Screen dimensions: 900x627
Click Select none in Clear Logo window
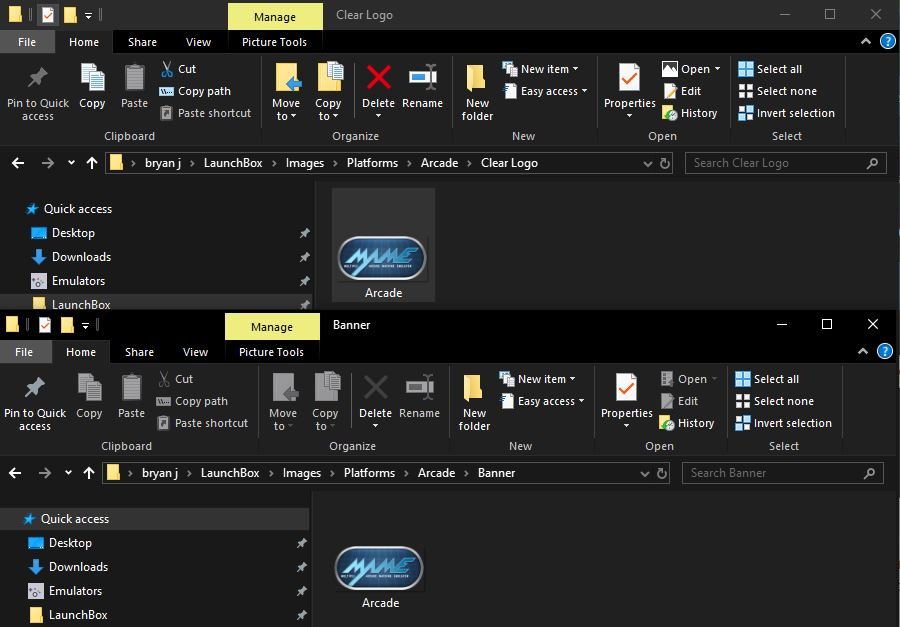pos(778,91)
